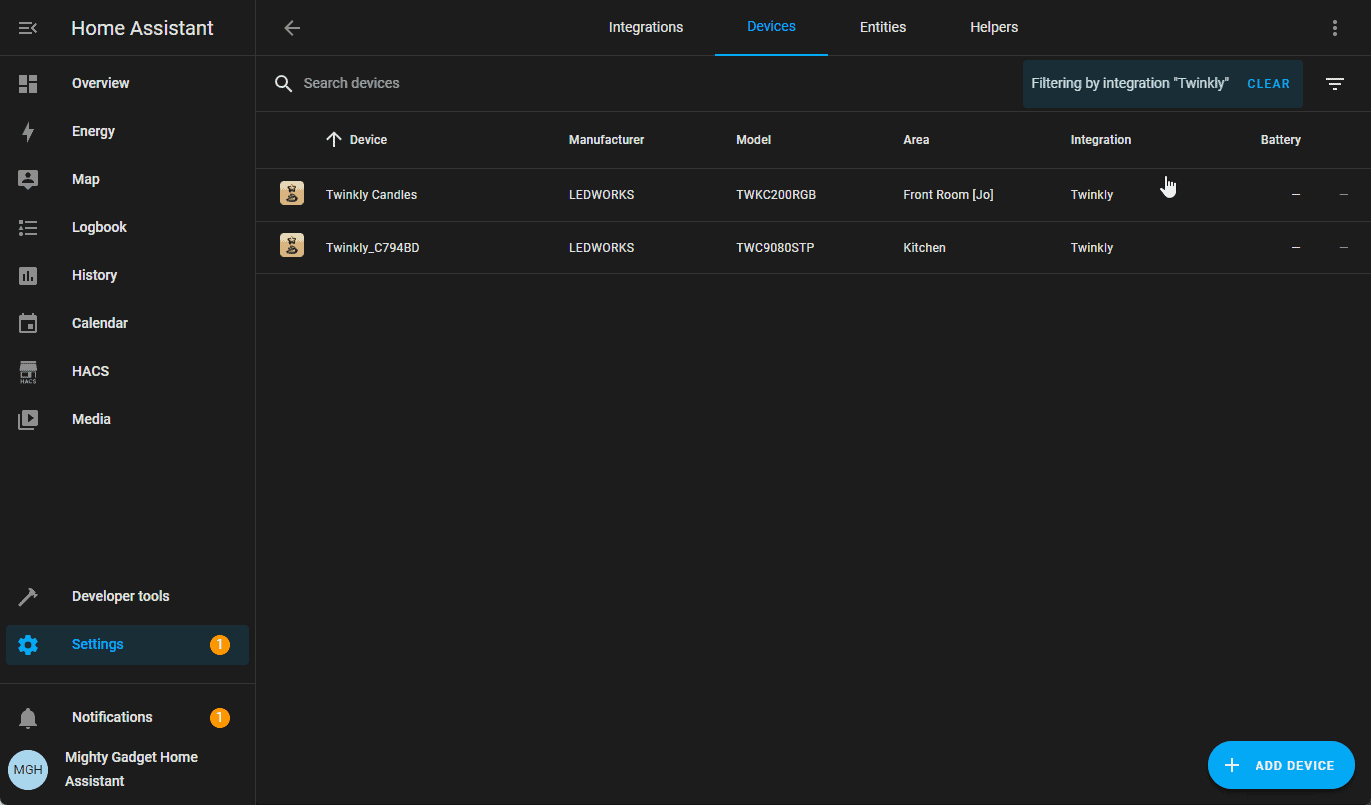Switch to the Entities tab

[883, 28]
